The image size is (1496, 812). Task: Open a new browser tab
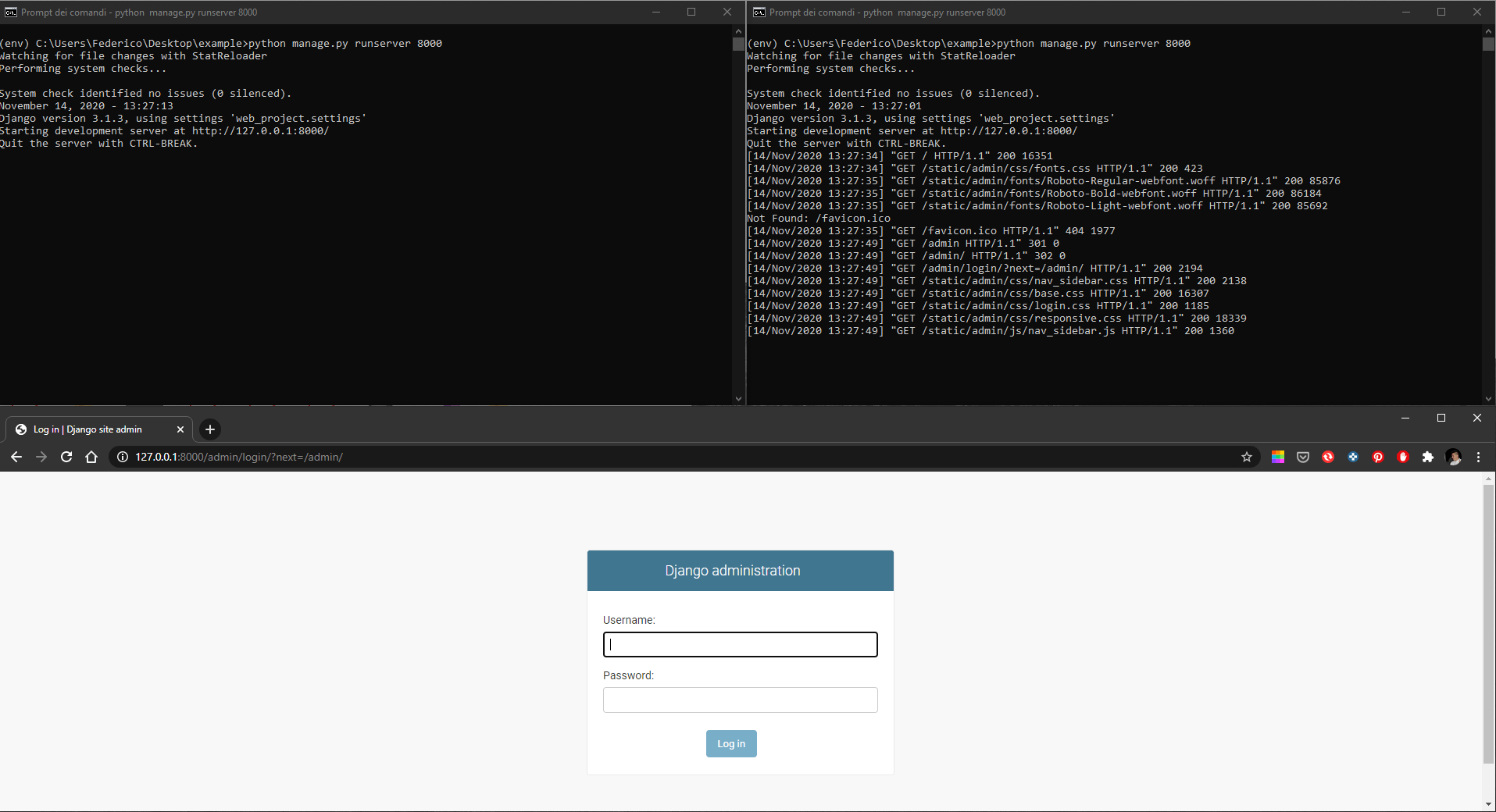[209, 429]
